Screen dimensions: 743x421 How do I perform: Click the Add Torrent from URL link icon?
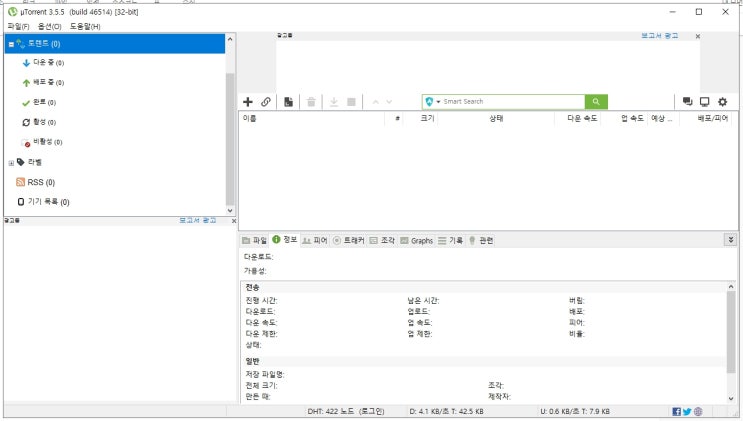coord(266,102)
